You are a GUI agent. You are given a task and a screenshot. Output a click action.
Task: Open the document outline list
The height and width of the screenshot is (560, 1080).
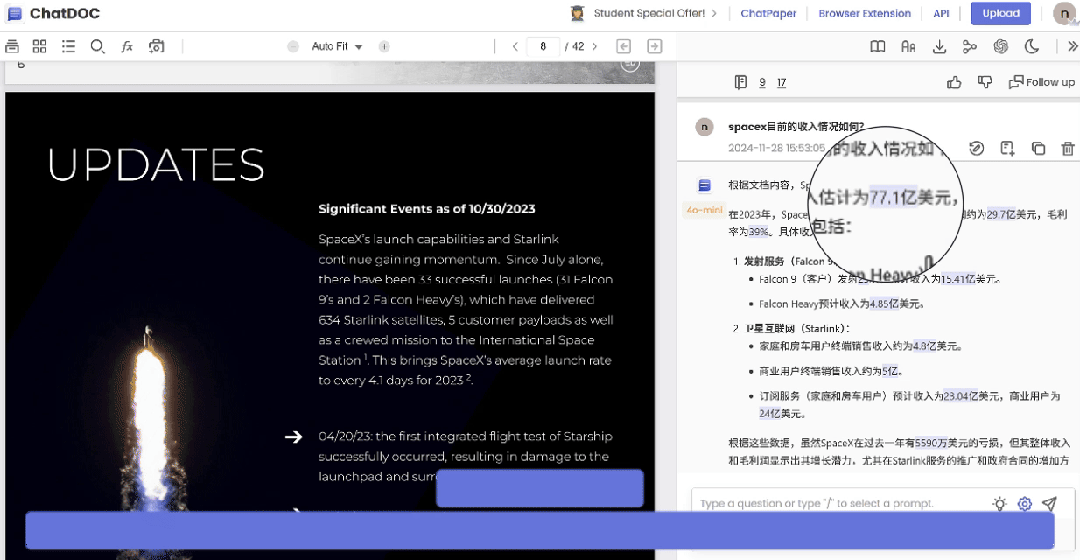pyautogui.click(x=68, y=46)
